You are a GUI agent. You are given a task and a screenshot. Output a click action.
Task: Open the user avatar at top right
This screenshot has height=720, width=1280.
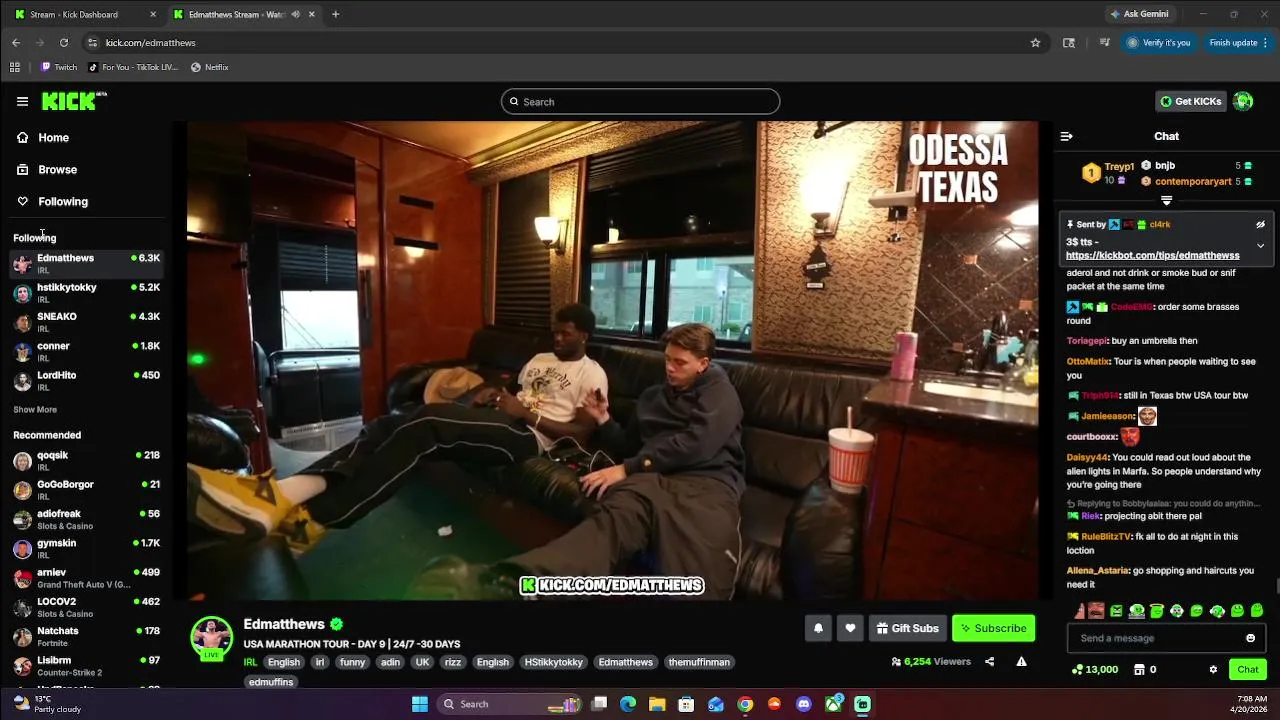(1243, 101)
